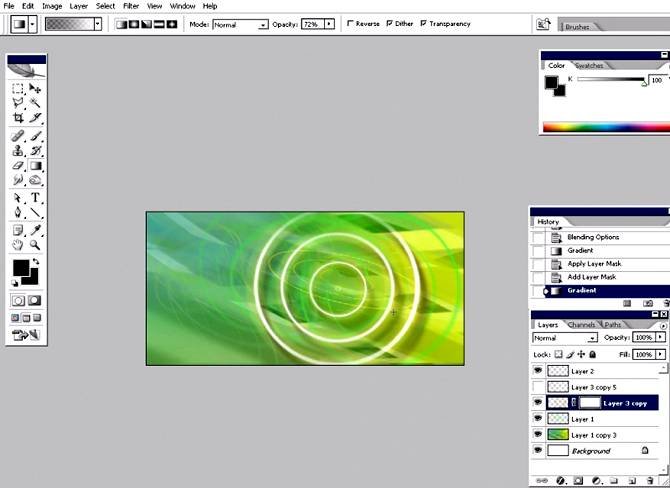The image size is (670, 488).
Task: Select the Move tool in toolbox
Action: click(35, 89)
